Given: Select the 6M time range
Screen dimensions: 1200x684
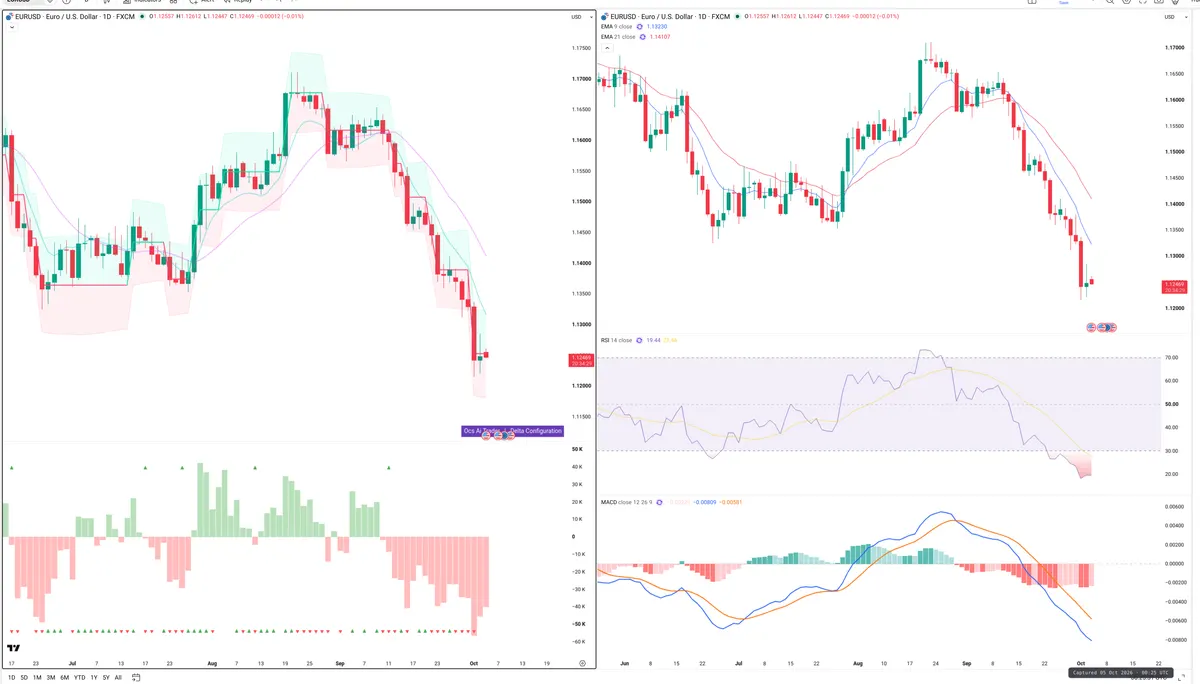Looking at the screenshot, I should click(x=65, y=677).
